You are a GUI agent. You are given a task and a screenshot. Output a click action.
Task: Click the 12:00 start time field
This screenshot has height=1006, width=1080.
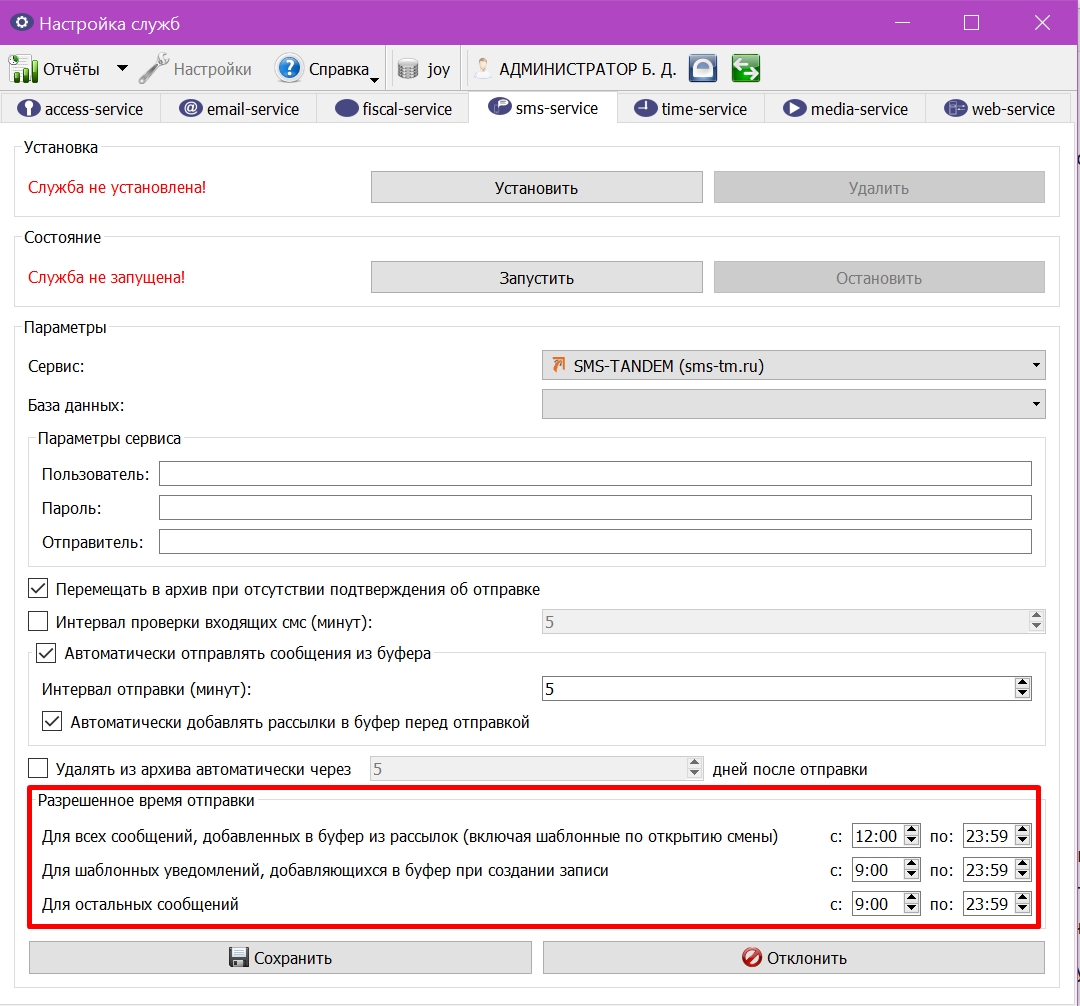click(878, 836)
